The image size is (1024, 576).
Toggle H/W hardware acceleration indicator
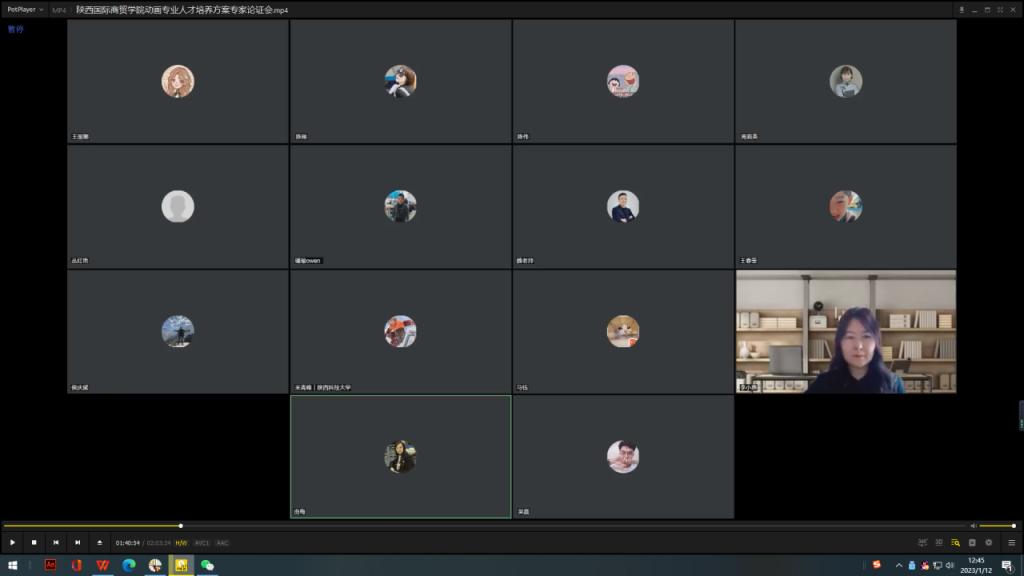(x=181, y=543)
